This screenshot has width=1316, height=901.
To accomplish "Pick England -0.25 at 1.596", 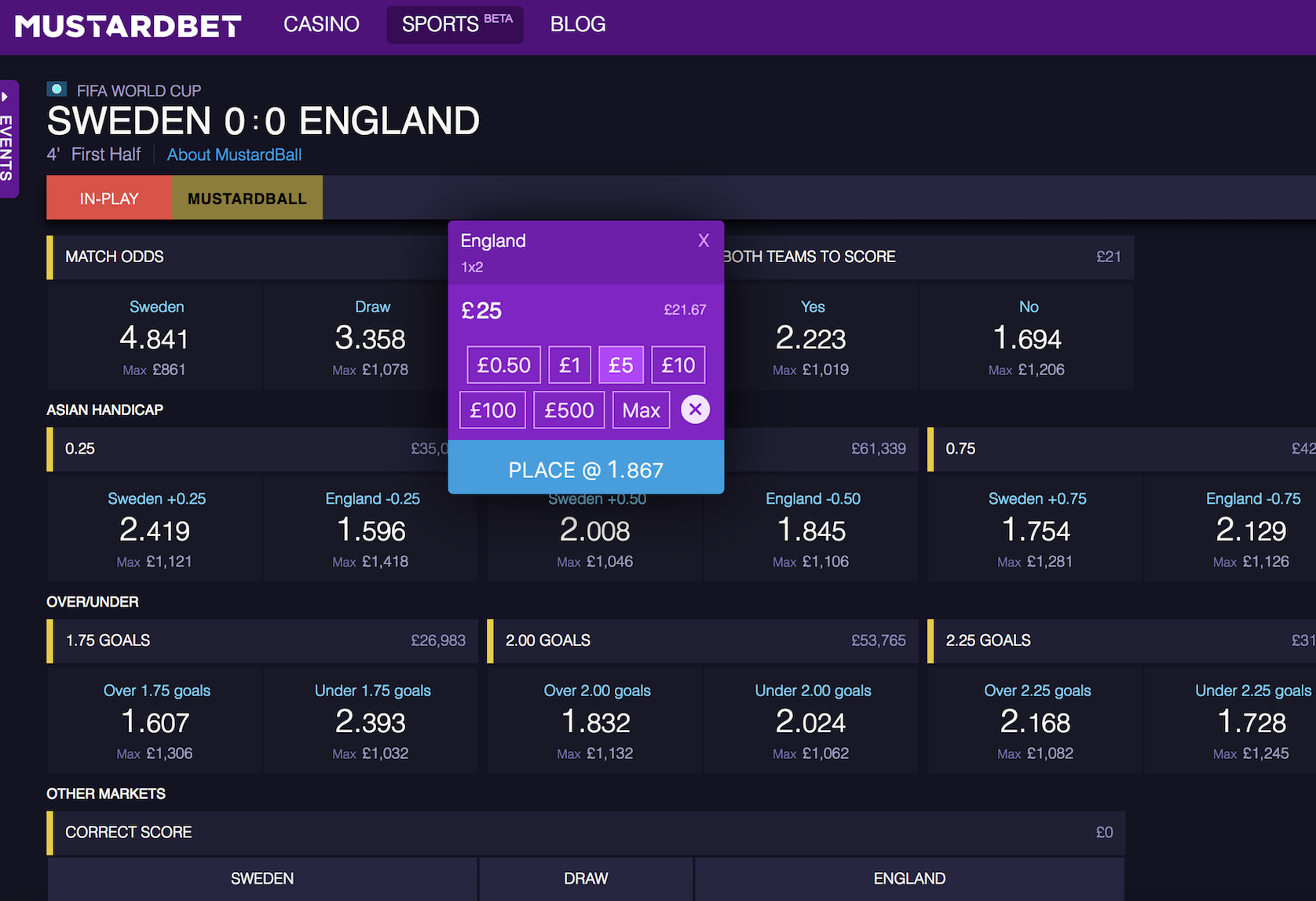I will 370,528.
